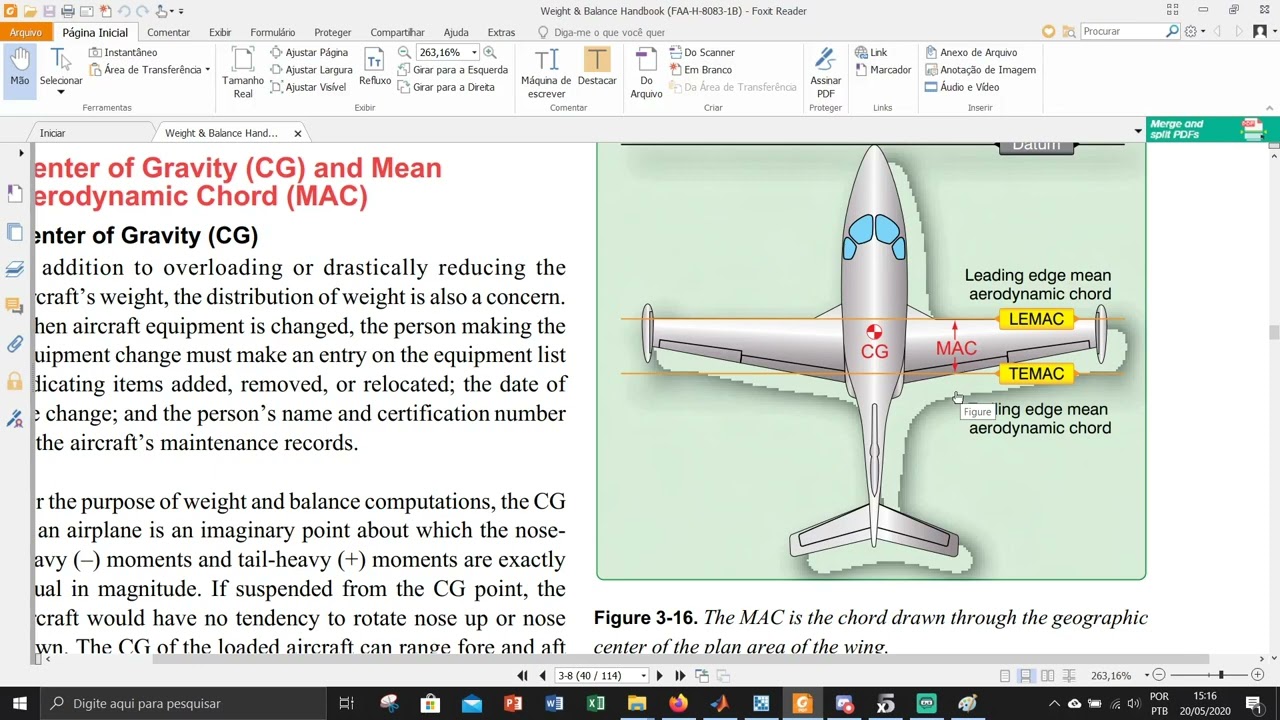Select the Destacar highlight tool

[597, 67]
